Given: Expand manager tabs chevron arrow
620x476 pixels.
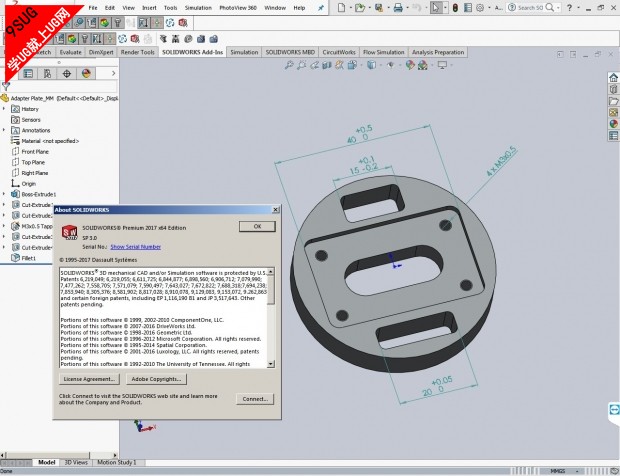Looking at the screenshot, I should (x=113, y=74).
